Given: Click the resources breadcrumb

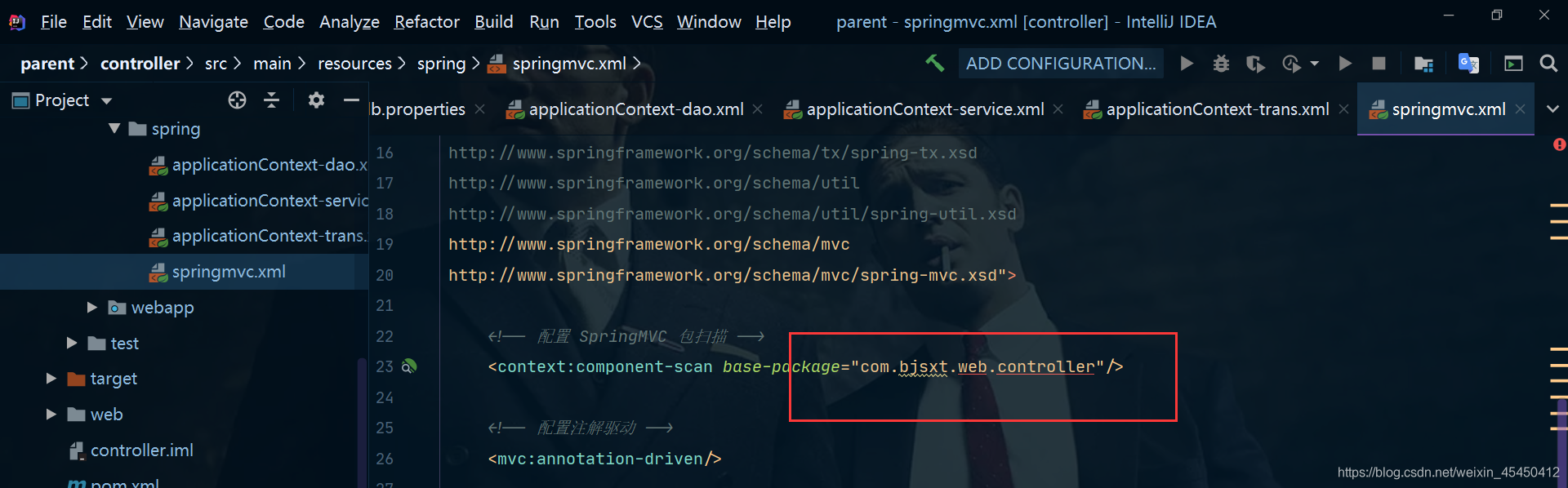Looking at the screenshot, I should pyautogui.click(x=354, y=64).
